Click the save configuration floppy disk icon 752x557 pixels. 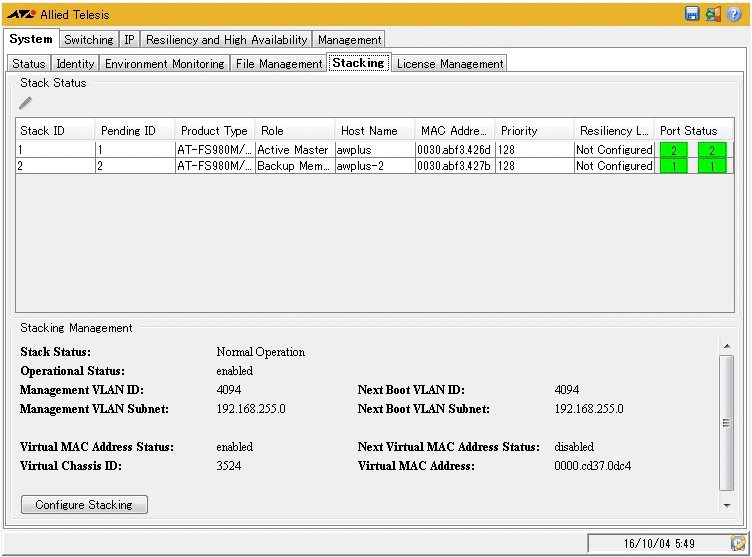coord(692,14)
